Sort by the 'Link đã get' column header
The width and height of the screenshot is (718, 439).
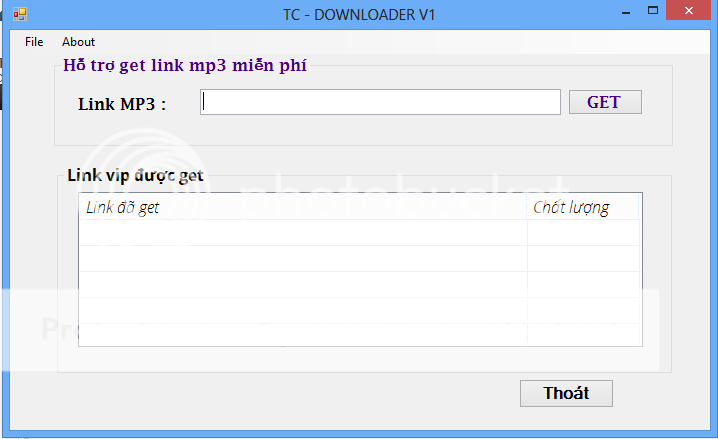click(x=303, y=207)
